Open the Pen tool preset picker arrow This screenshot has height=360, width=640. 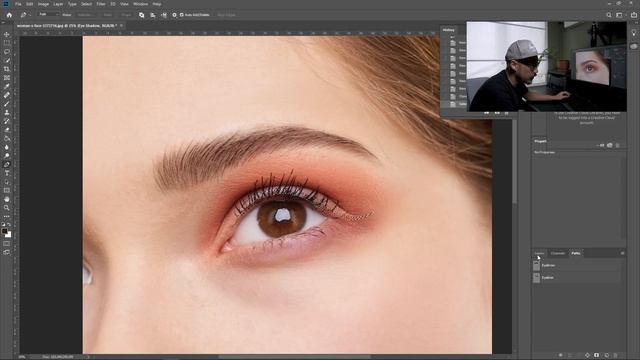pos(30,15)
